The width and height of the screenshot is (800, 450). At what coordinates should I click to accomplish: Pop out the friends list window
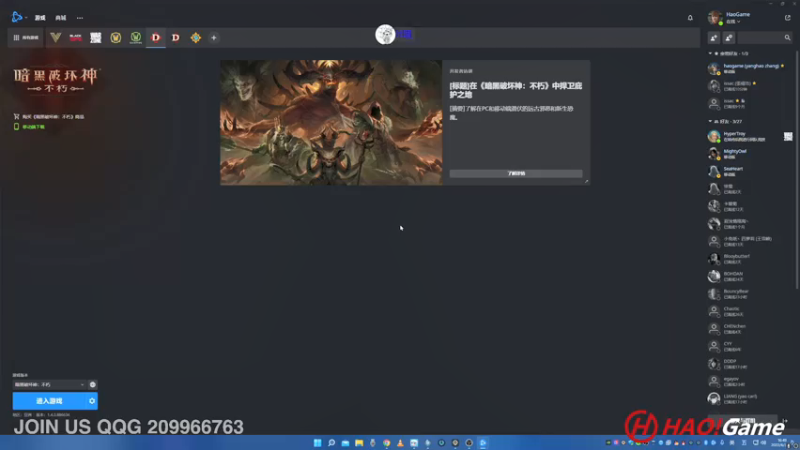point(787,18)
